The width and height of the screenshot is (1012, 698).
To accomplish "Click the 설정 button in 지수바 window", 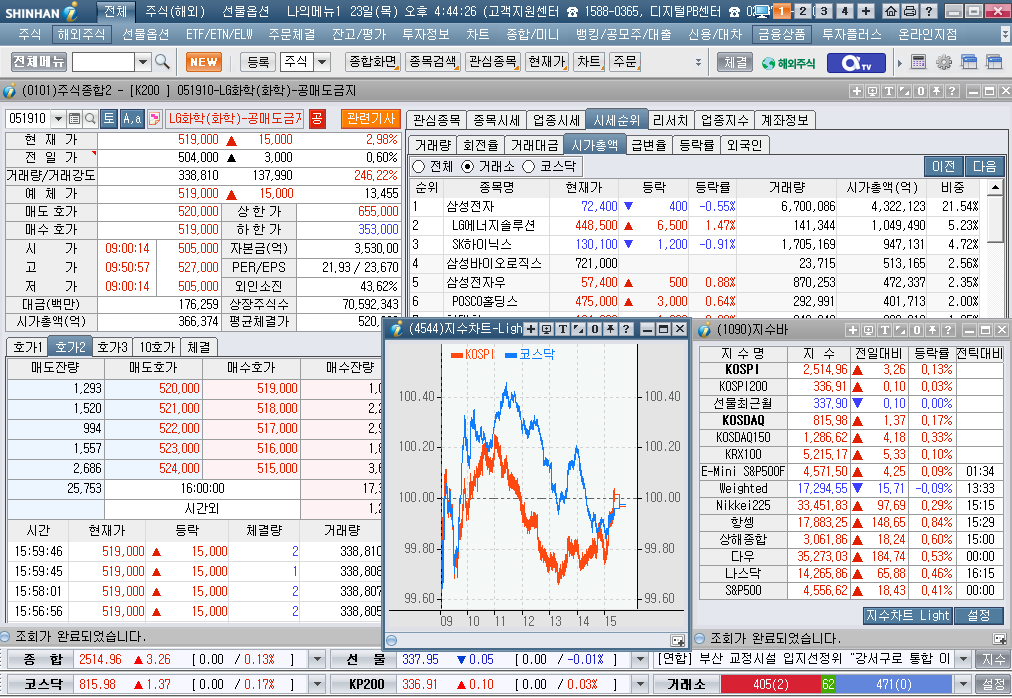I will coord(978,615).
